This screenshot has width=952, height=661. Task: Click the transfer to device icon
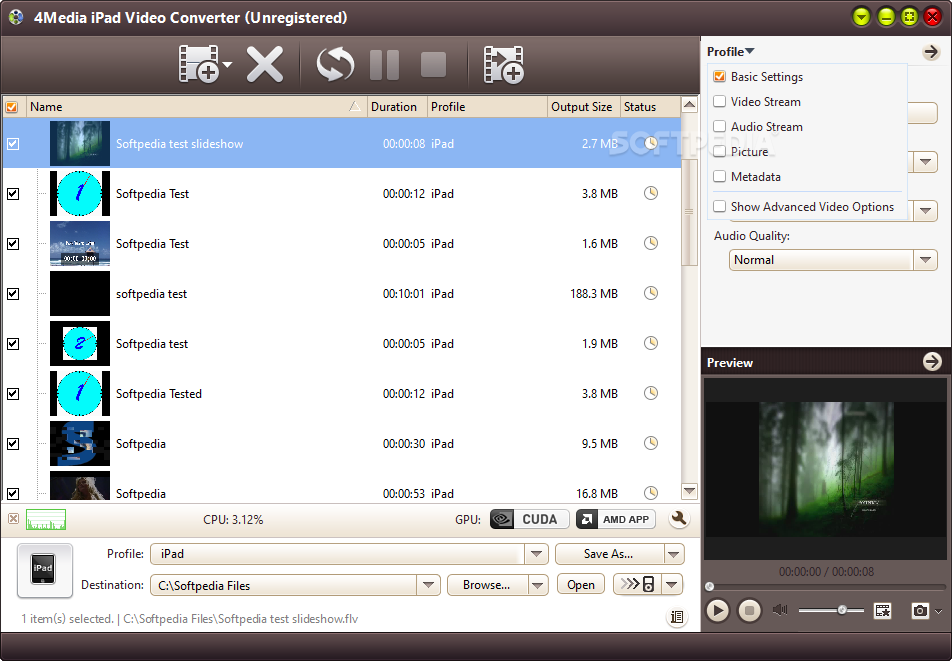(638, 585)
